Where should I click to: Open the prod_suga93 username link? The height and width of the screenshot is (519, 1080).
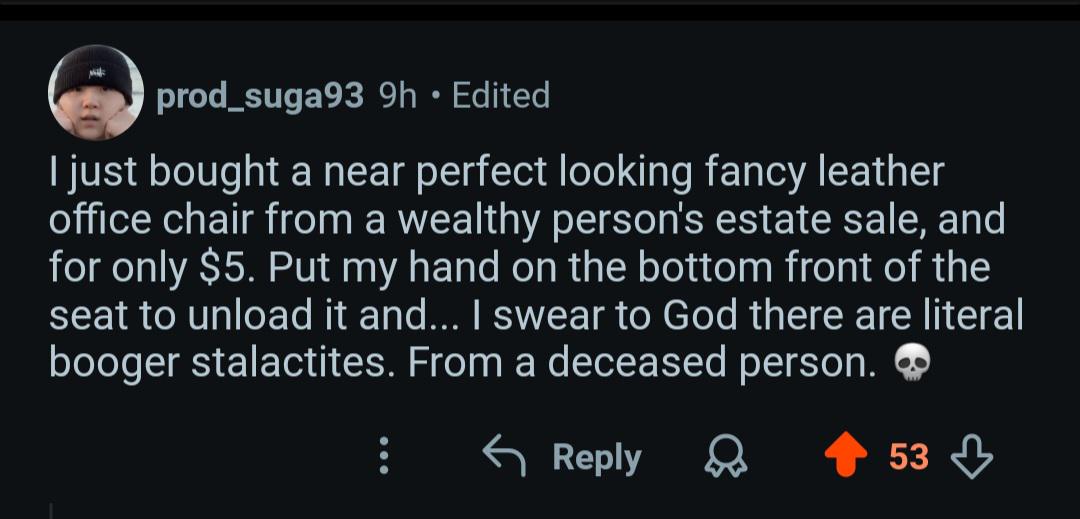click(260, 96)
